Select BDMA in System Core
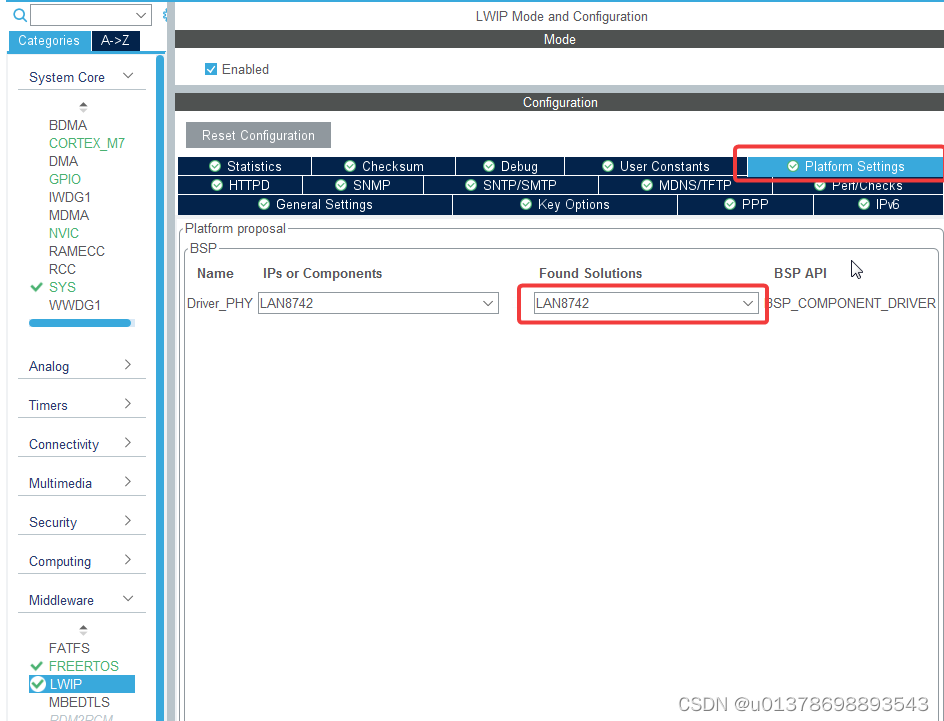Viewport: 944px width, 721px height. pos(68,125)
